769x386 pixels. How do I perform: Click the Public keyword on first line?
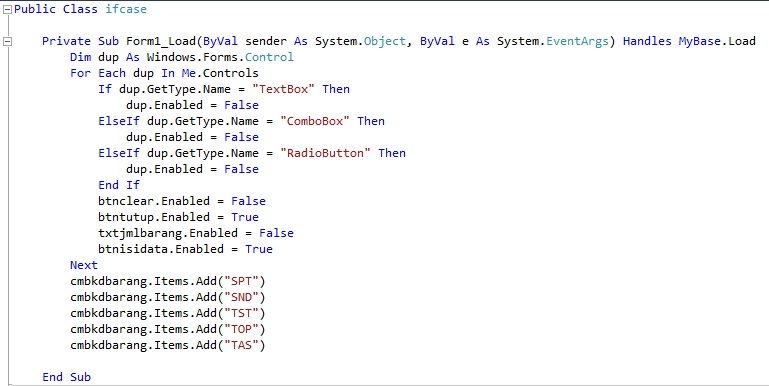coord(35,9)
